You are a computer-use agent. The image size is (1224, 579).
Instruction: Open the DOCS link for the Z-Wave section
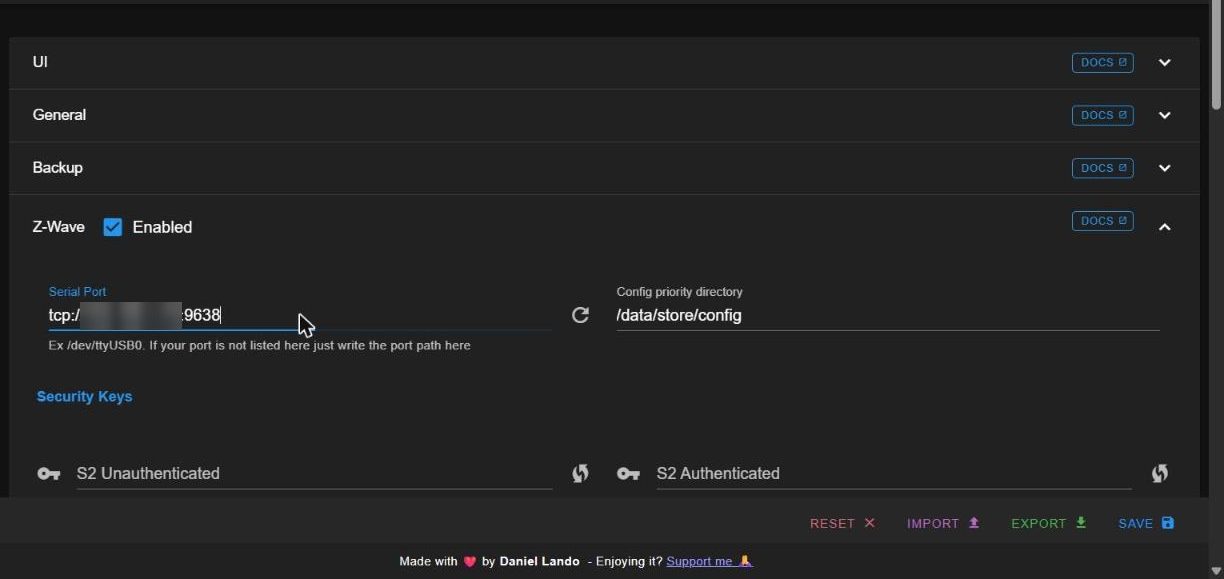pos(1102,221)
